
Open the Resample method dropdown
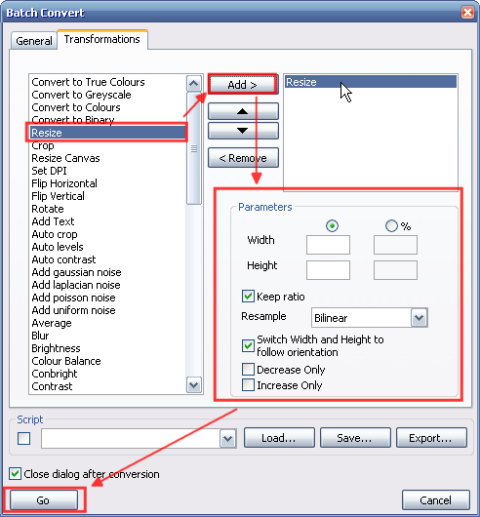[x=419, y=318]
